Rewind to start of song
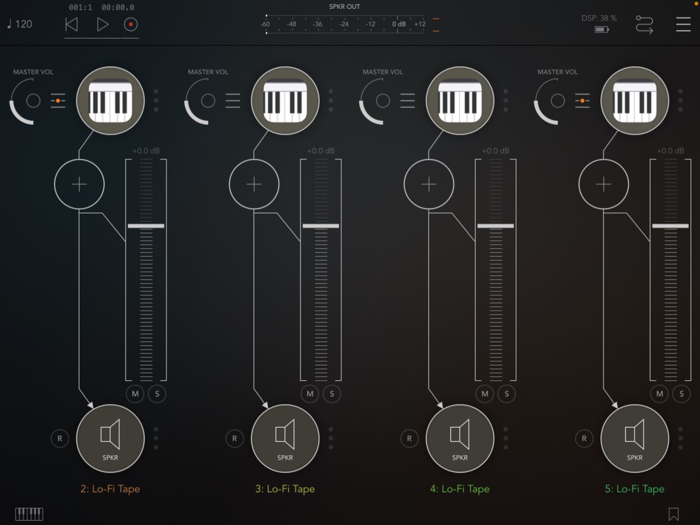 (x=71, y=24)
